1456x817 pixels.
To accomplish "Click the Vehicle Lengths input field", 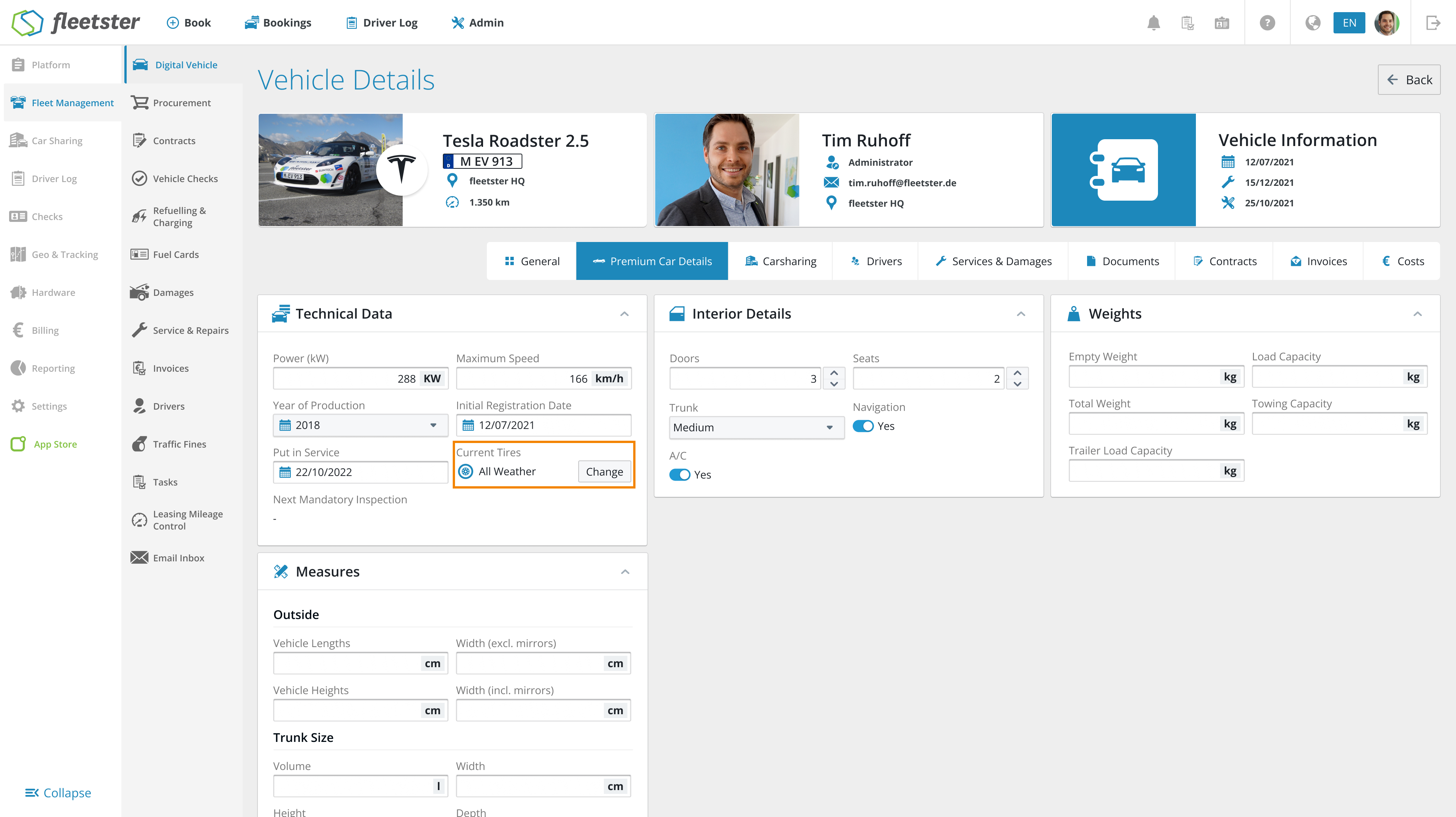I will coord(361,663).
